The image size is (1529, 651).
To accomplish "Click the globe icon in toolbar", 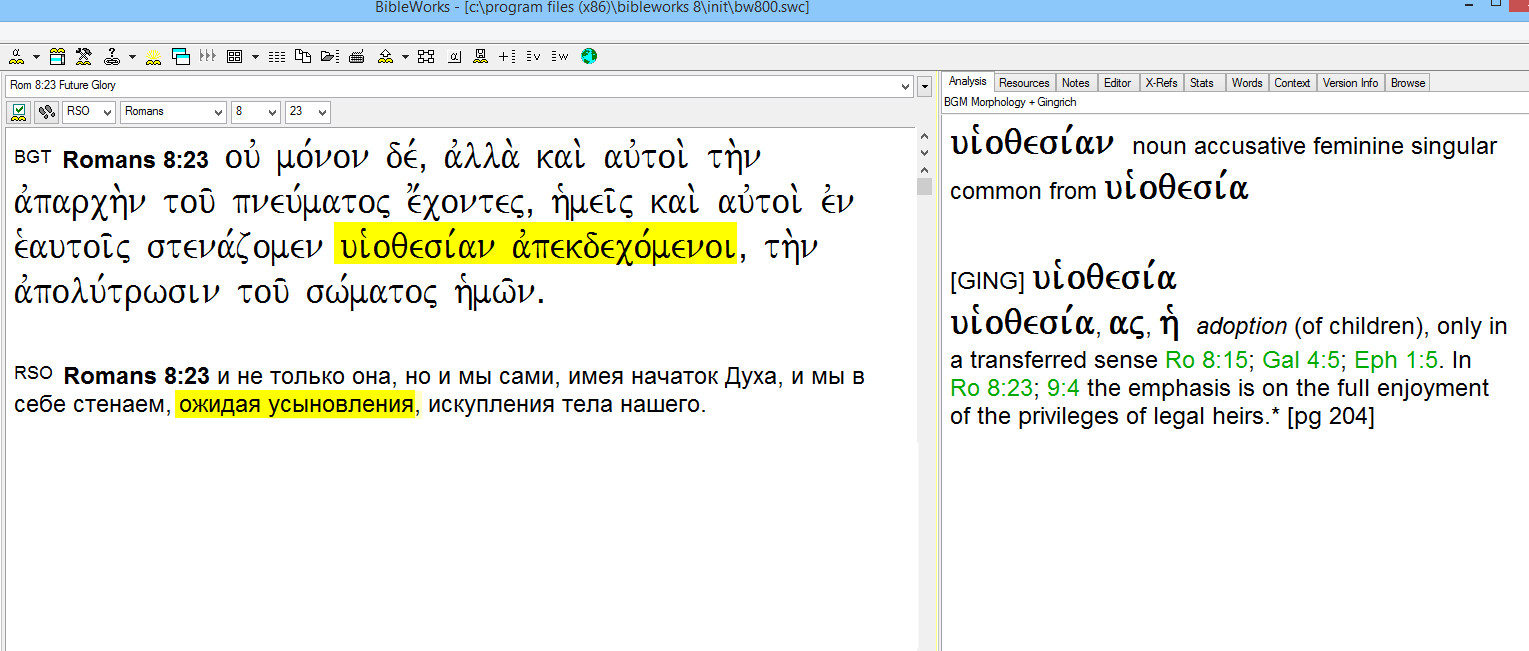I will tap(589, 56).
